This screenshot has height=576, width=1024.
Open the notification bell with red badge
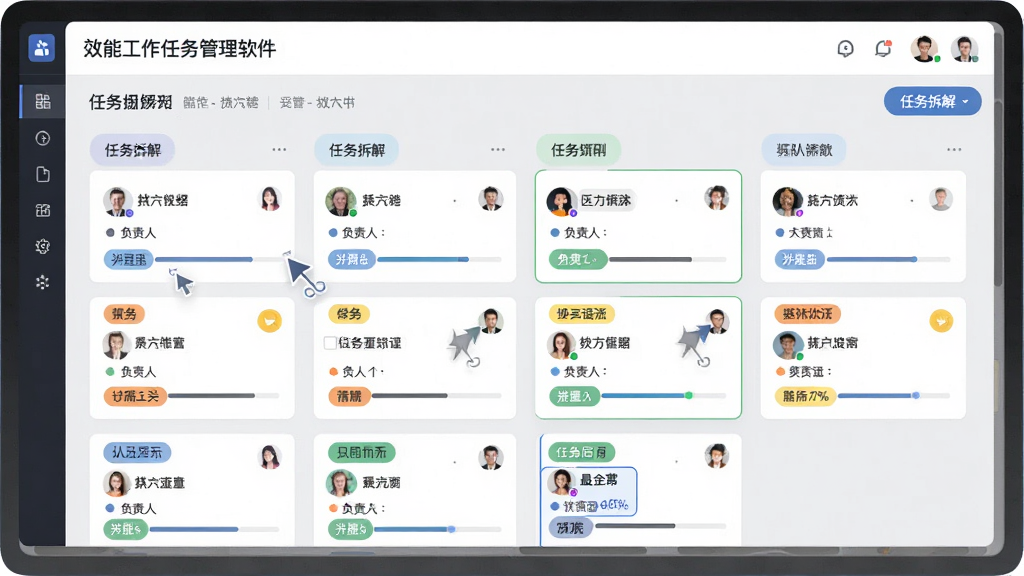(883, 49)
